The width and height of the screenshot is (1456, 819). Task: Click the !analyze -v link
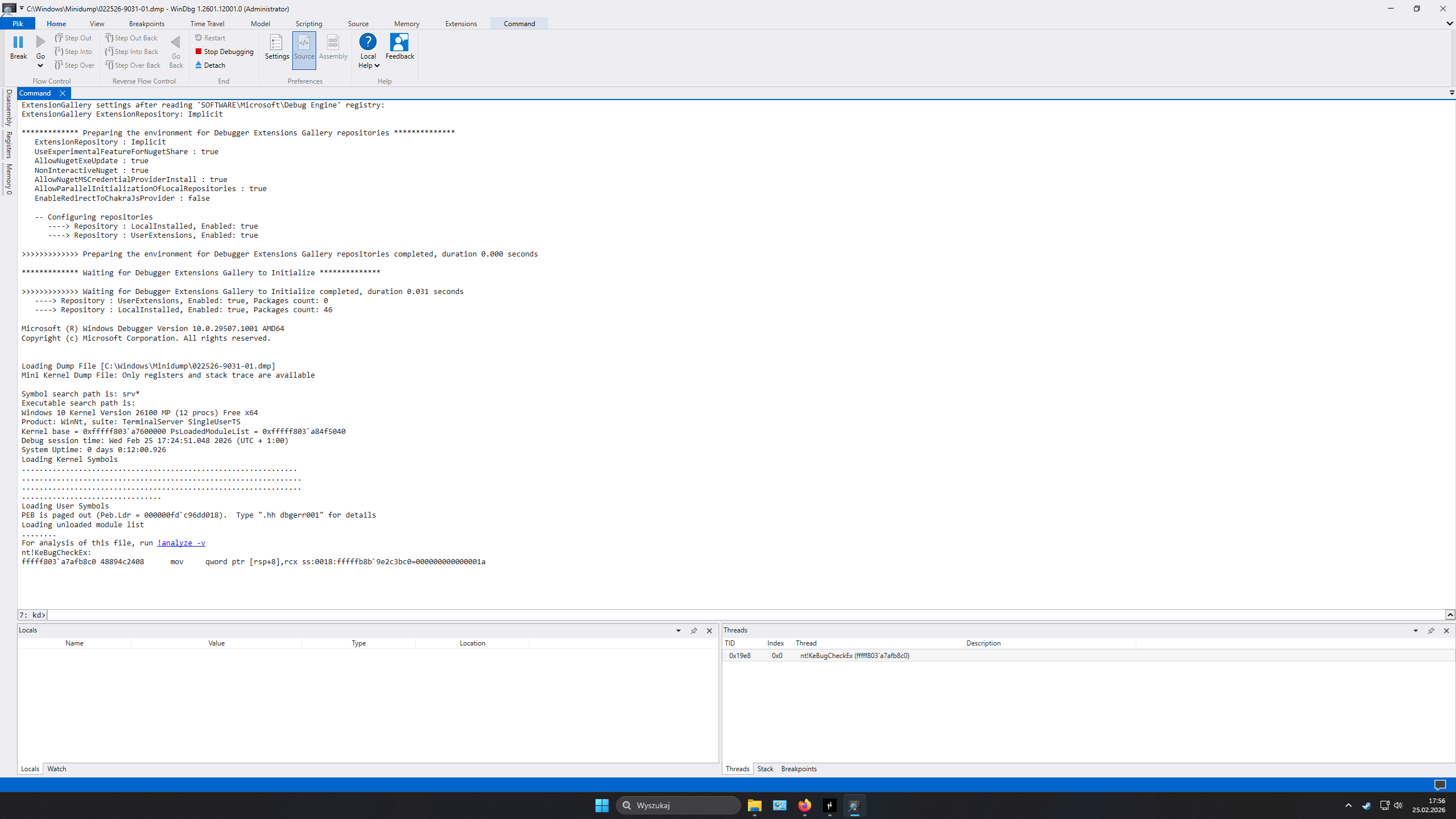pyautogui.click(x=181, y=543)
